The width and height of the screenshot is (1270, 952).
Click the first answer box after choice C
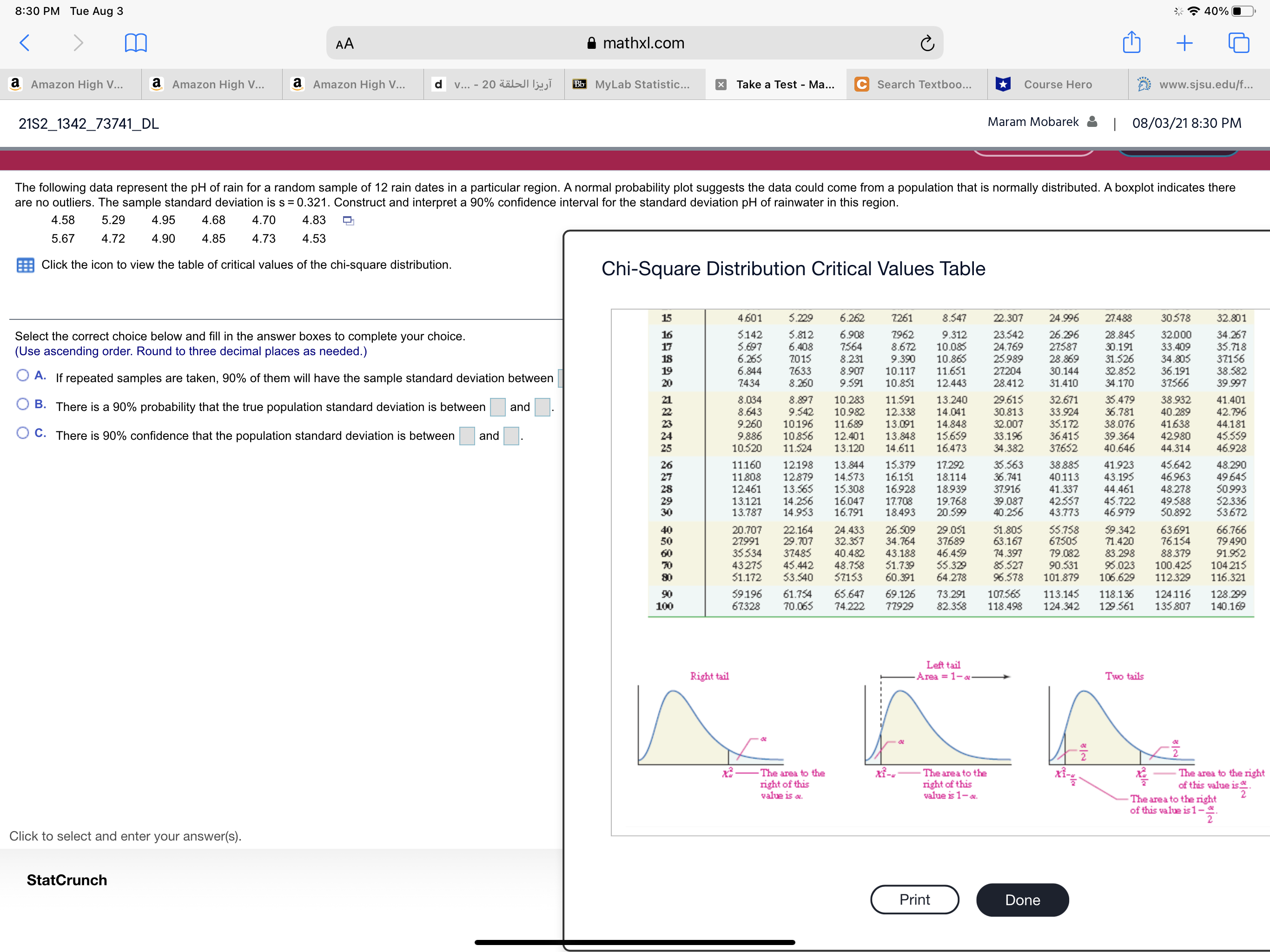[x=466, y=436]
